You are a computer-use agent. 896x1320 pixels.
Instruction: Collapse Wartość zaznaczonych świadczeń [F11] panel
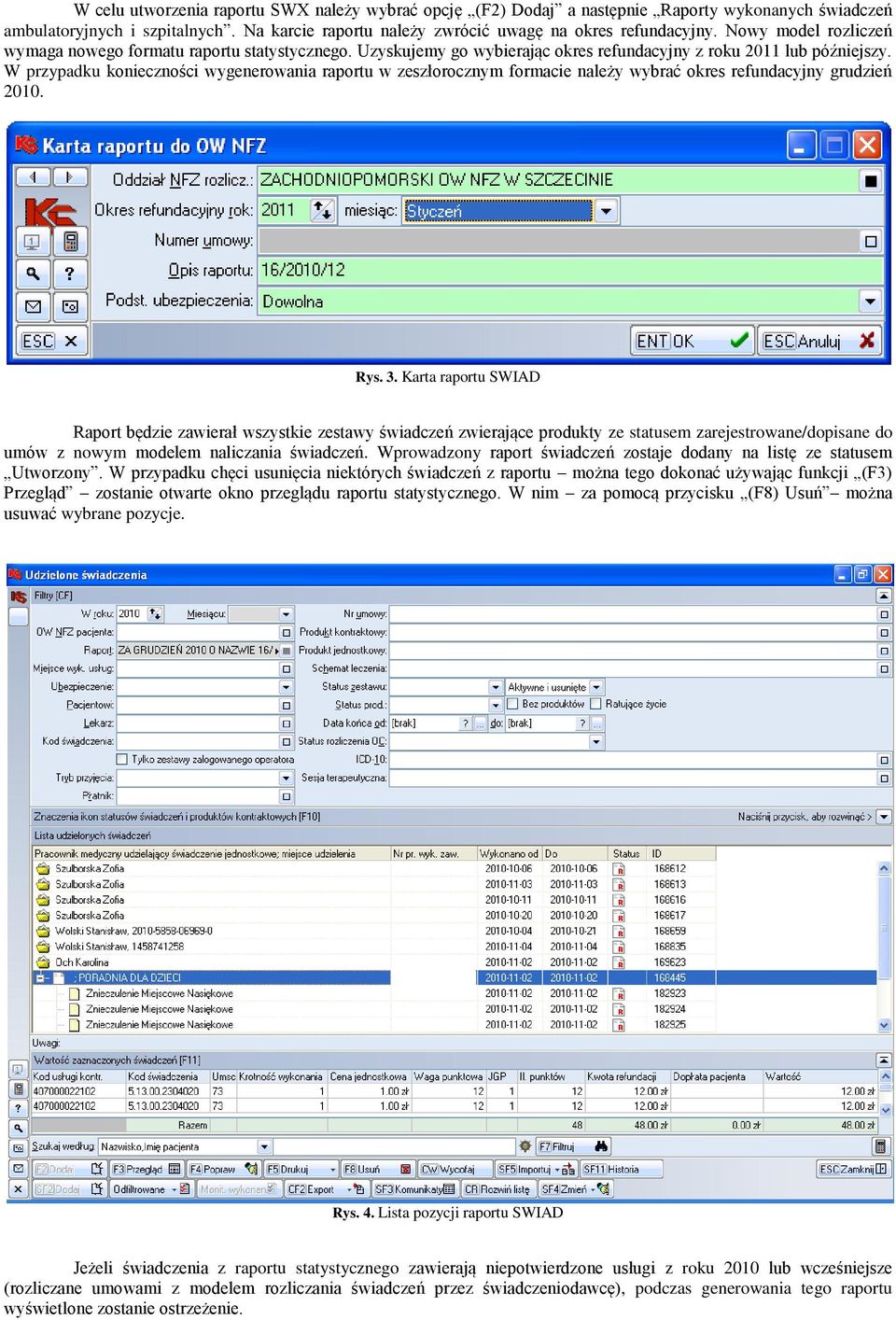(x=884, y=1060)
